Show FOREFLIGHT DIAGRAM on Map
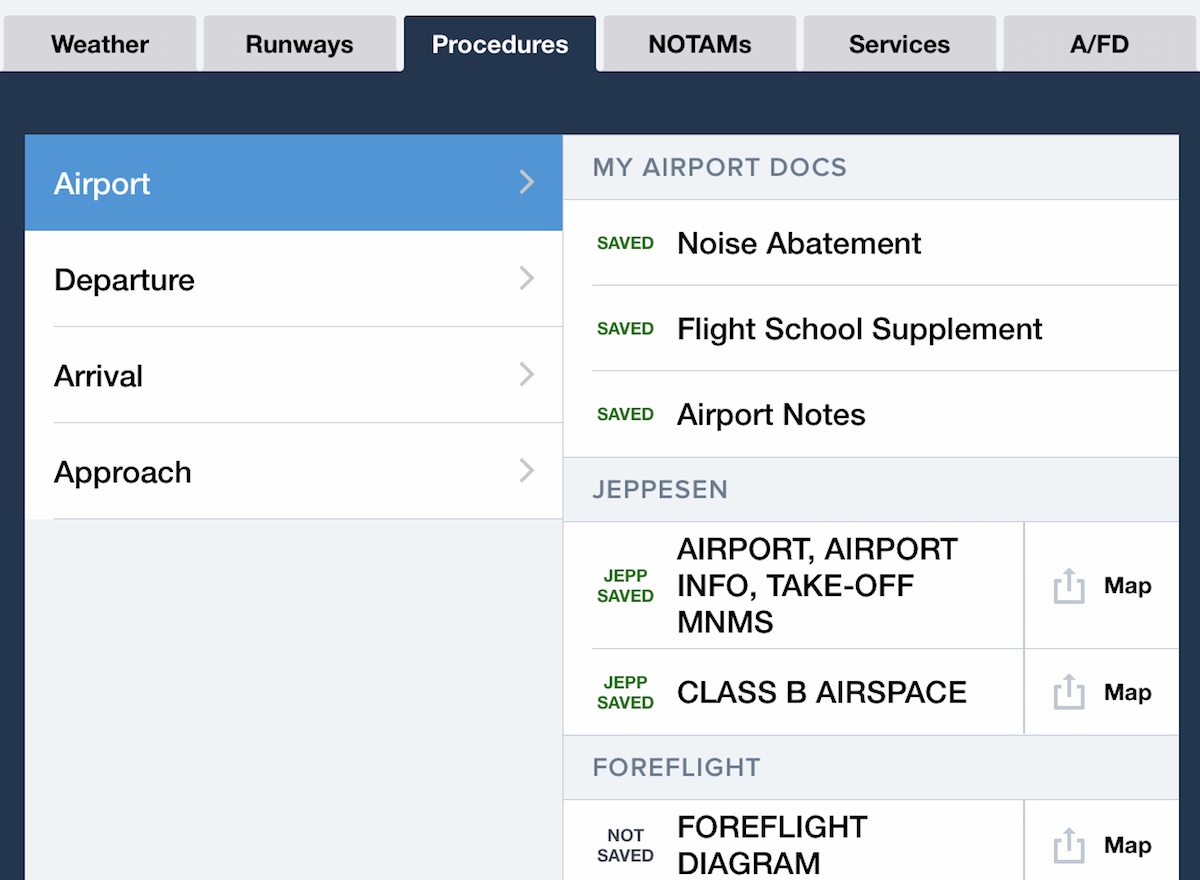Viewport: 1200px width, 880px height. click(1127, 846)
